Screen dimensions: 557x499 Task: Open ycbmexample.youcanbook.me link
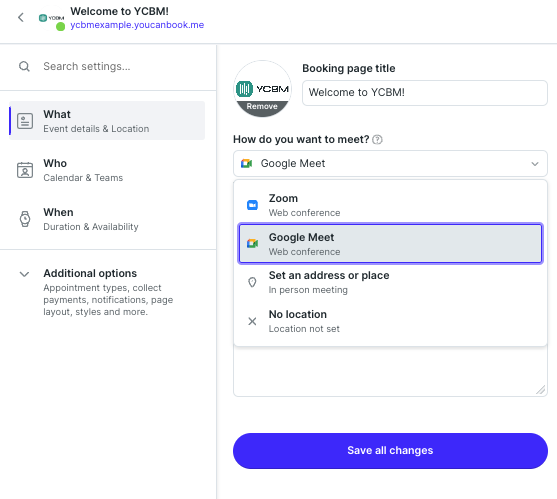point(137,25)
